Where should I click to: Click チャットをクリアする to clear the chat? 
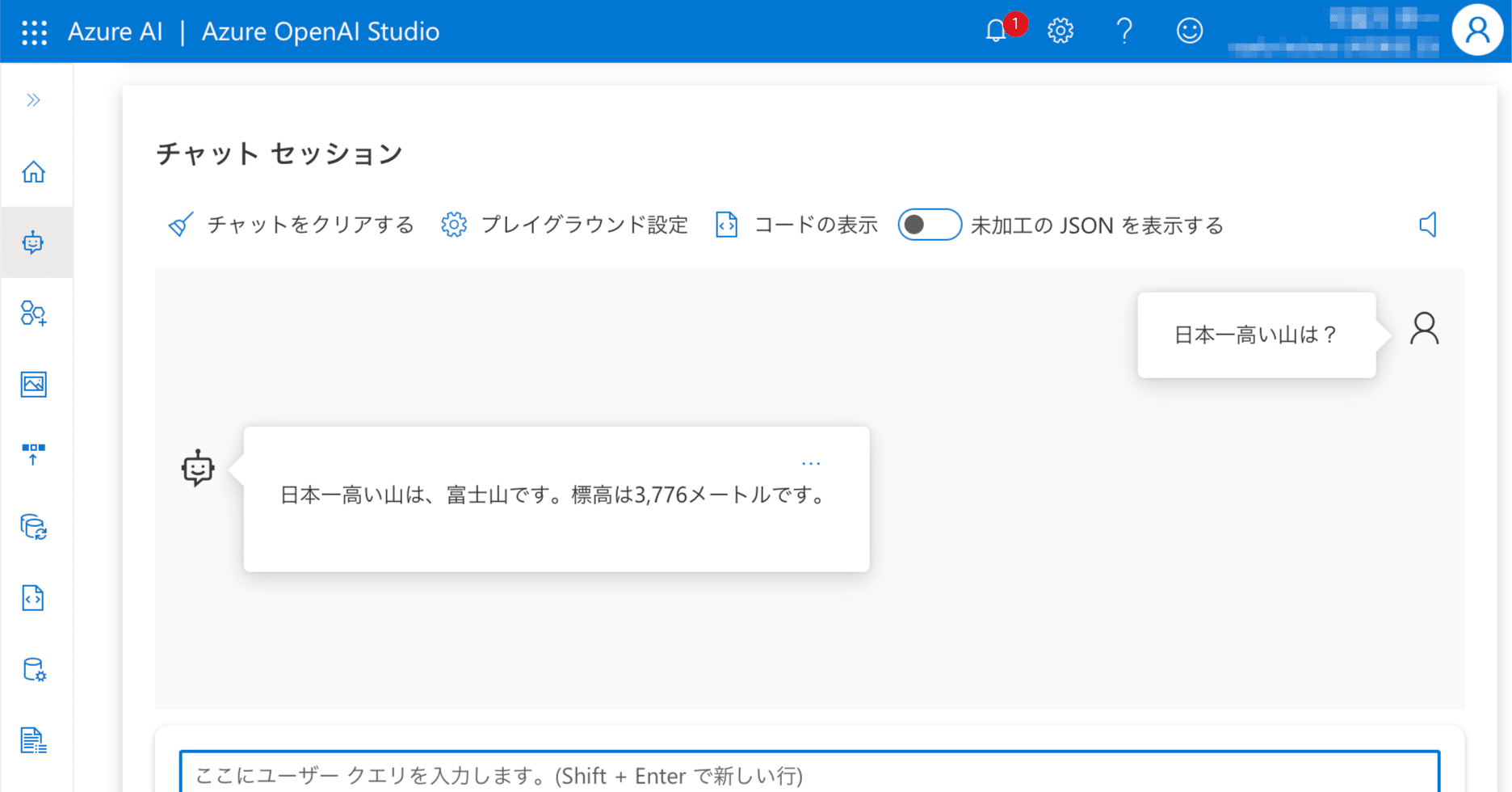309,225
